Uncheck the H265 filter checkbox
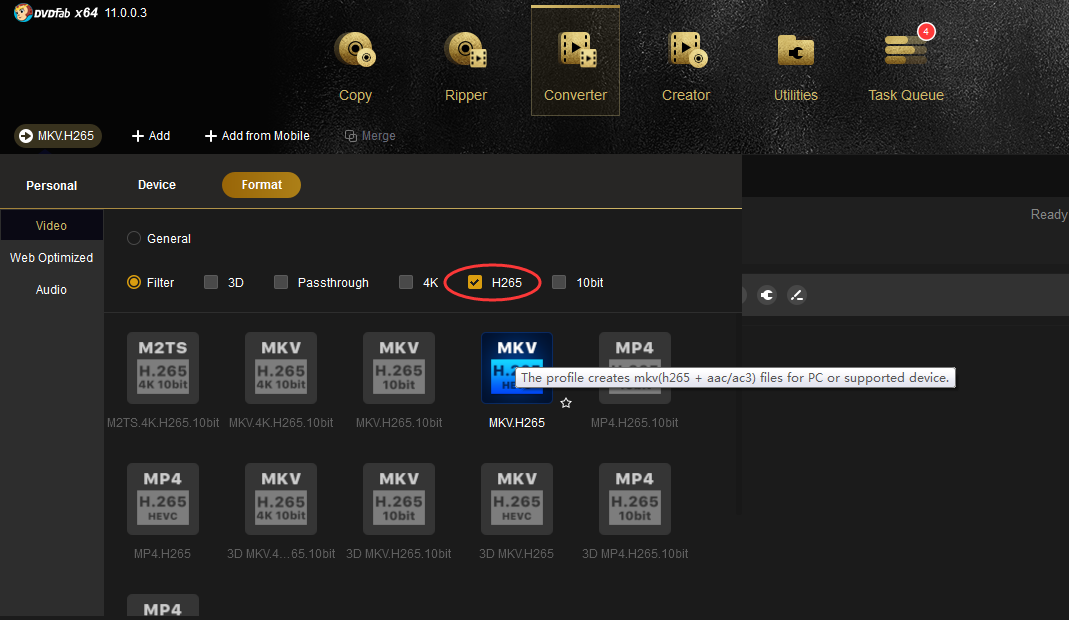The image size is (1069, 620). (x=475, y=282)
